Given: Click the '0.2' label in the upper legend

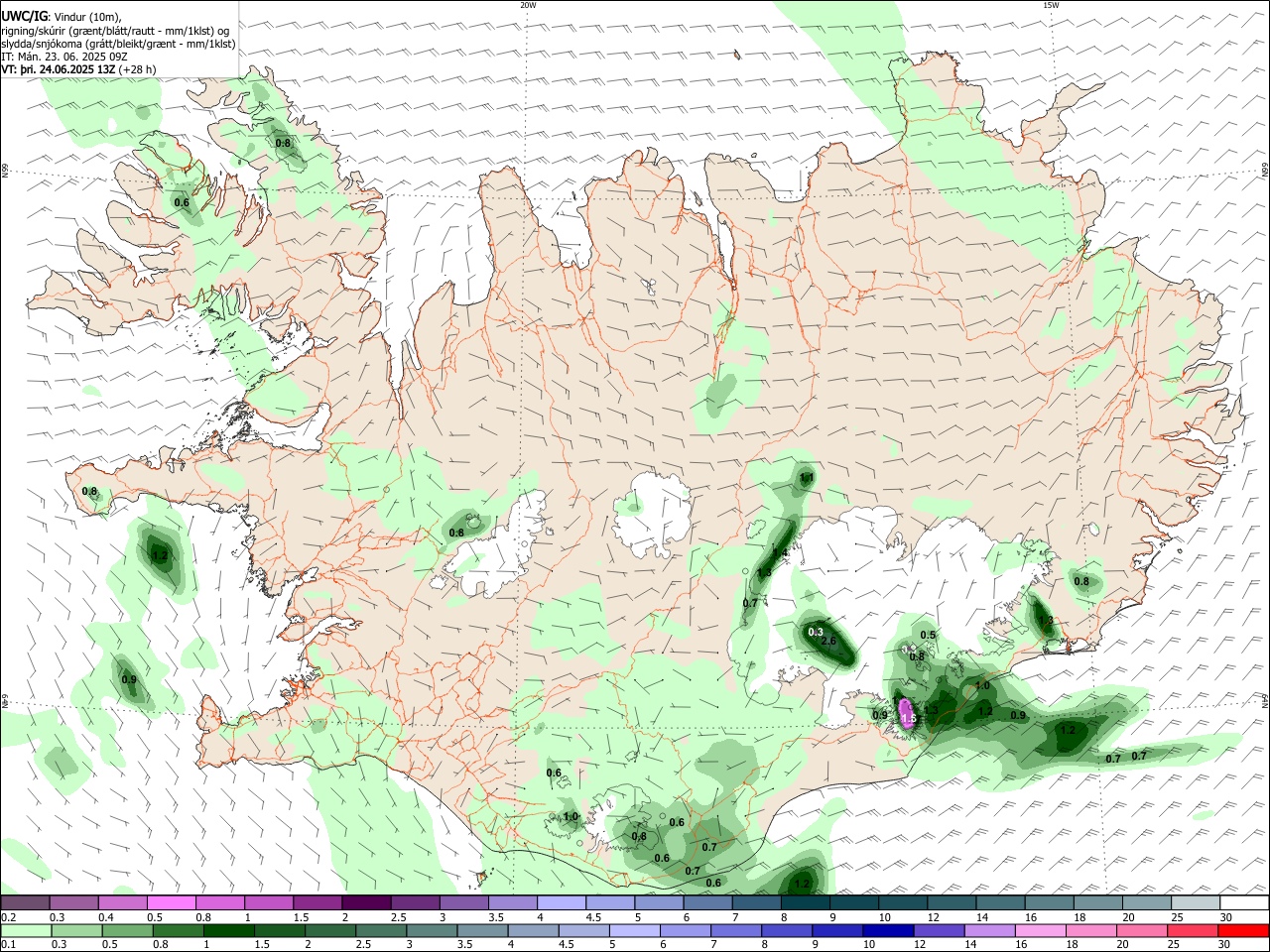Looking at the screenshot, I should (x=9, y=917).
